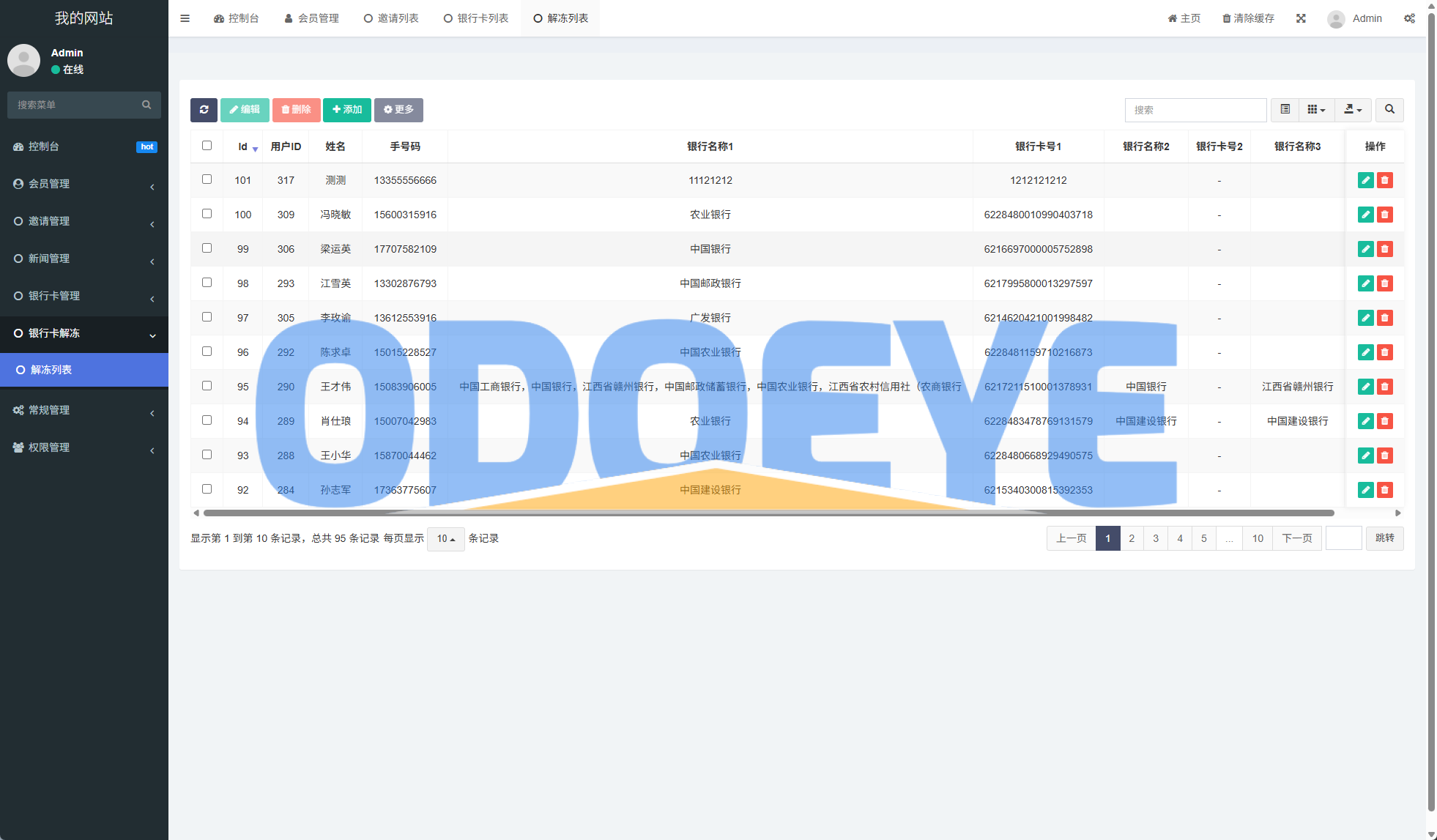Check the select-all header checkbox

coord(207,146)
